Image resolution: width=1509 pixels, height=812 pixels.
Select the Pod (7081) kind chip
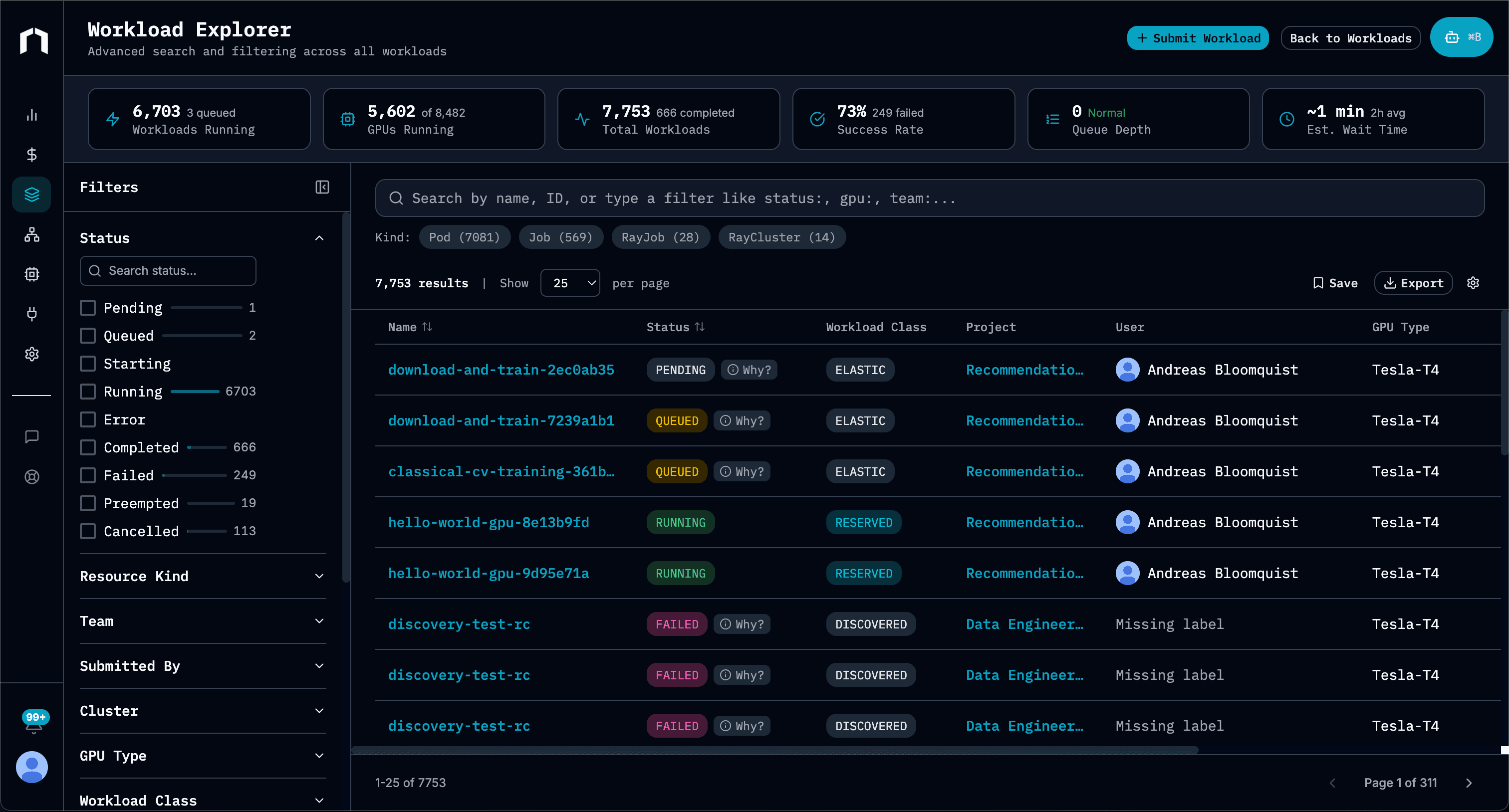pos(465,236)
